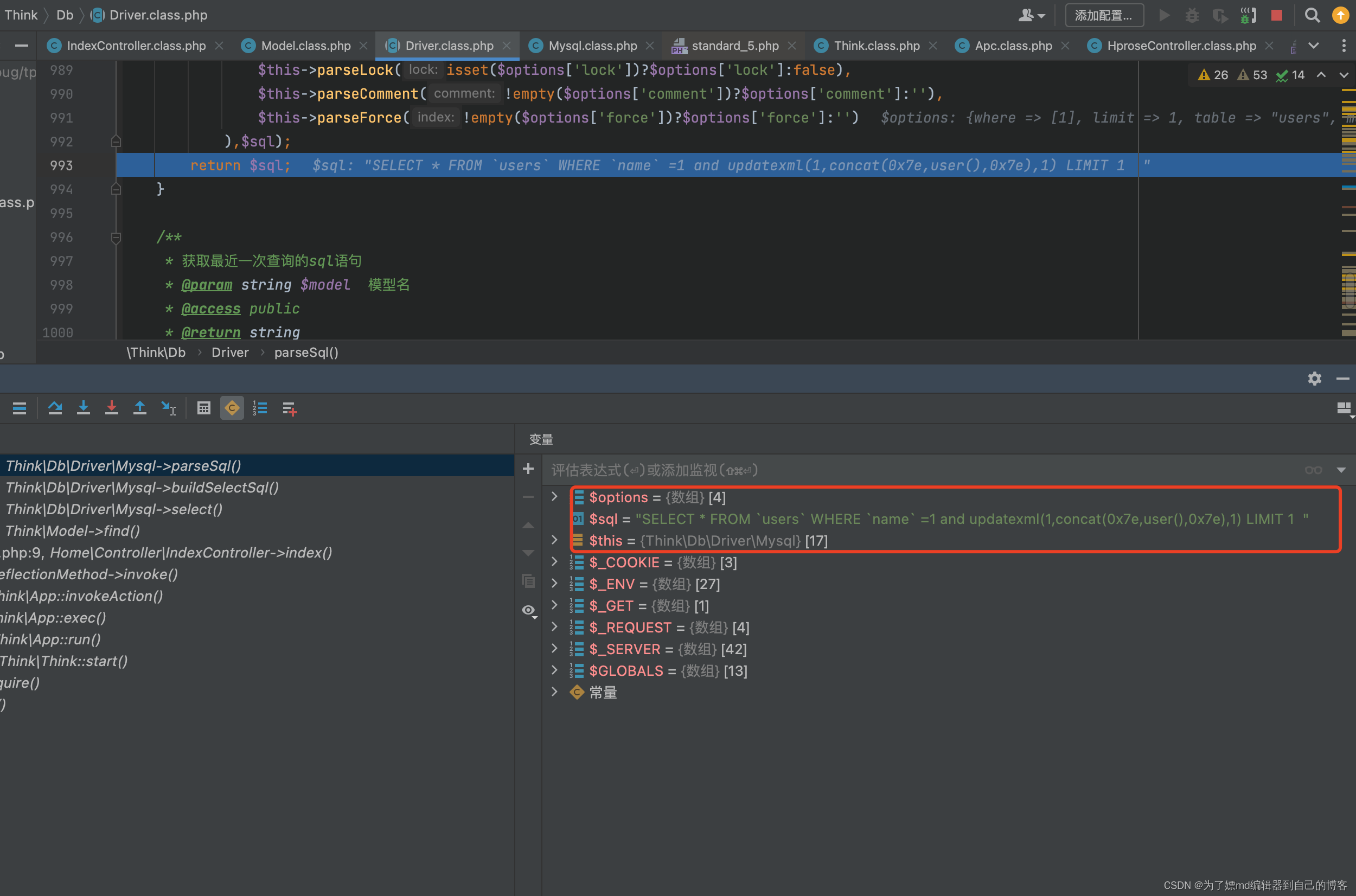Screen dimensions: 1356x896
Task: Click the Step Out up arrow icon
Action: point(139,408)
